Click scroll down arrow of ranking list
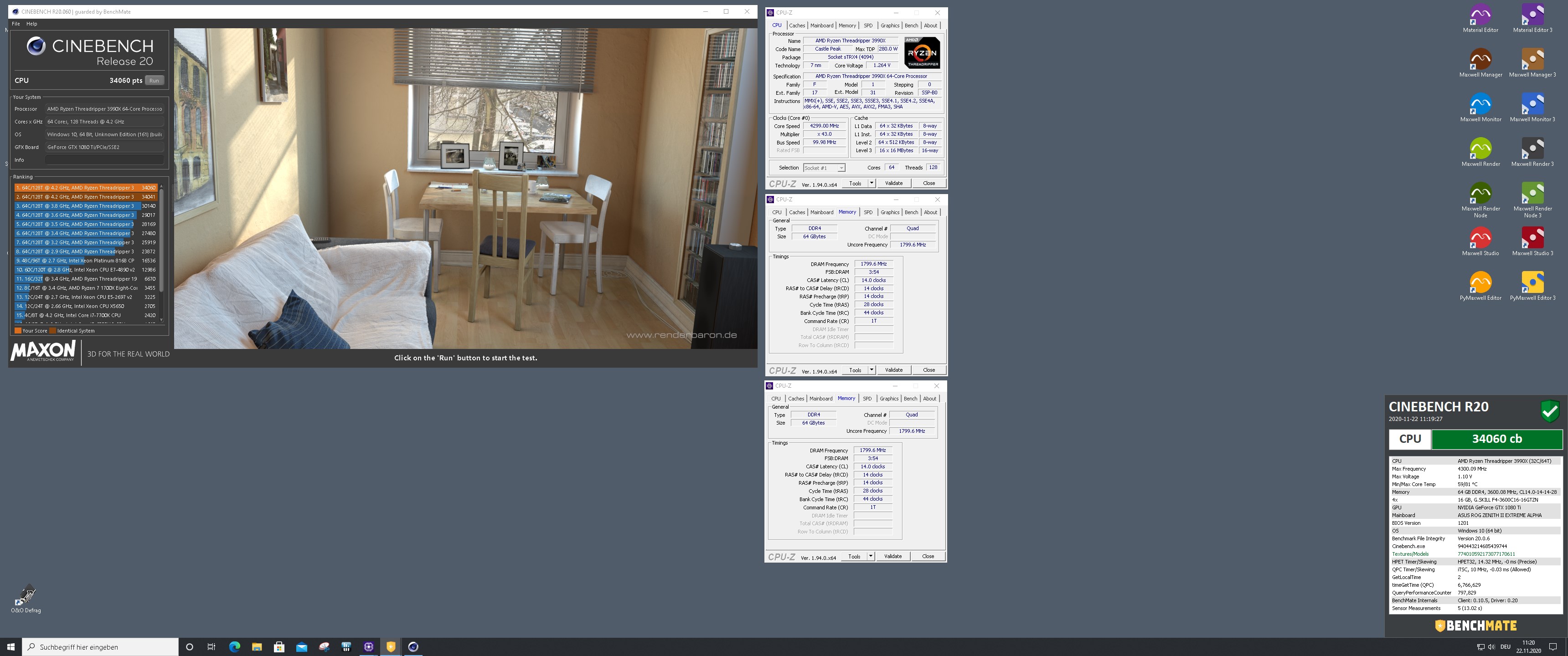Viewport: 1568px width, 656px height. [161, 319]
